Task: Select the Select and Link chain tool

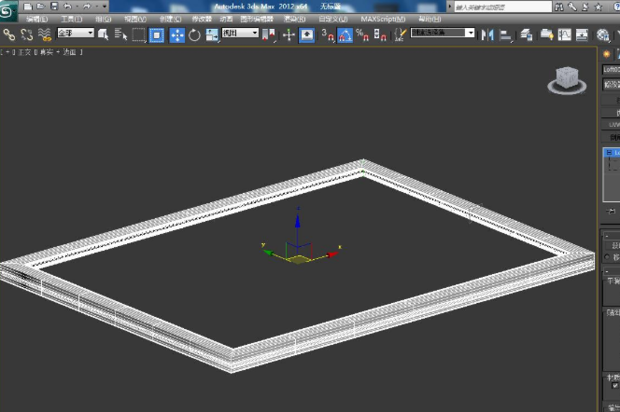Action: tap(9, 35)
